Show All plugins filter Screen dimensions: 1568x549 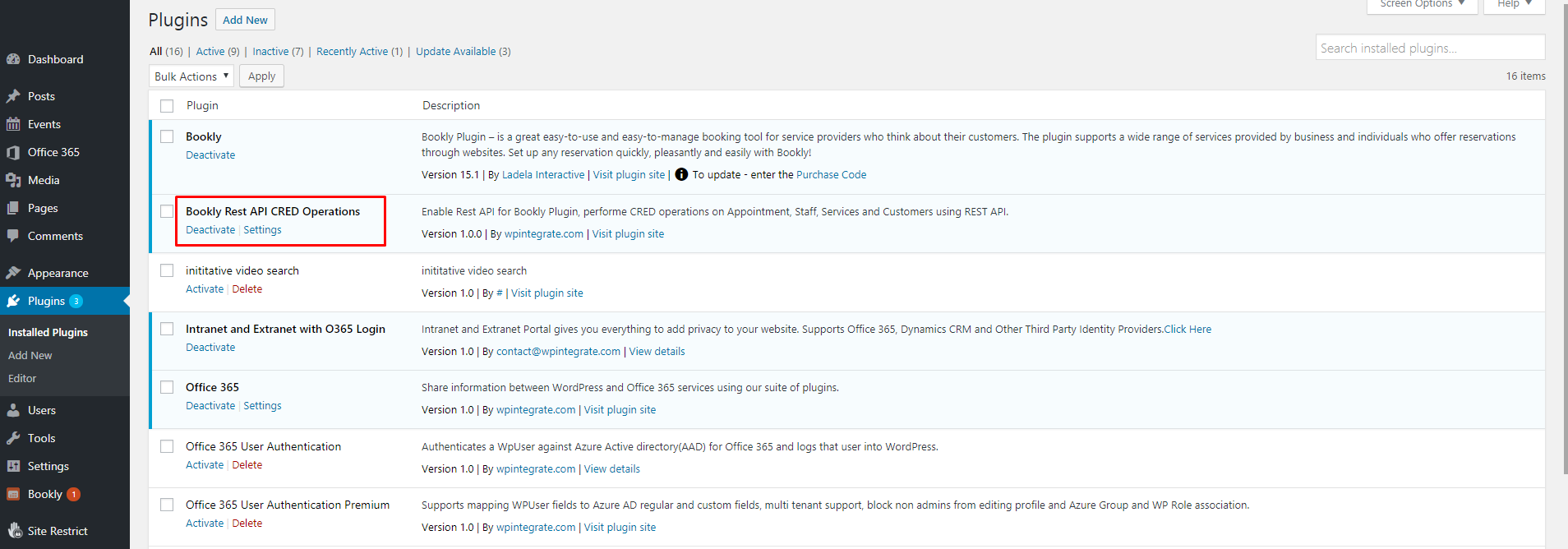pyautogui.click(x=166, y=51)
